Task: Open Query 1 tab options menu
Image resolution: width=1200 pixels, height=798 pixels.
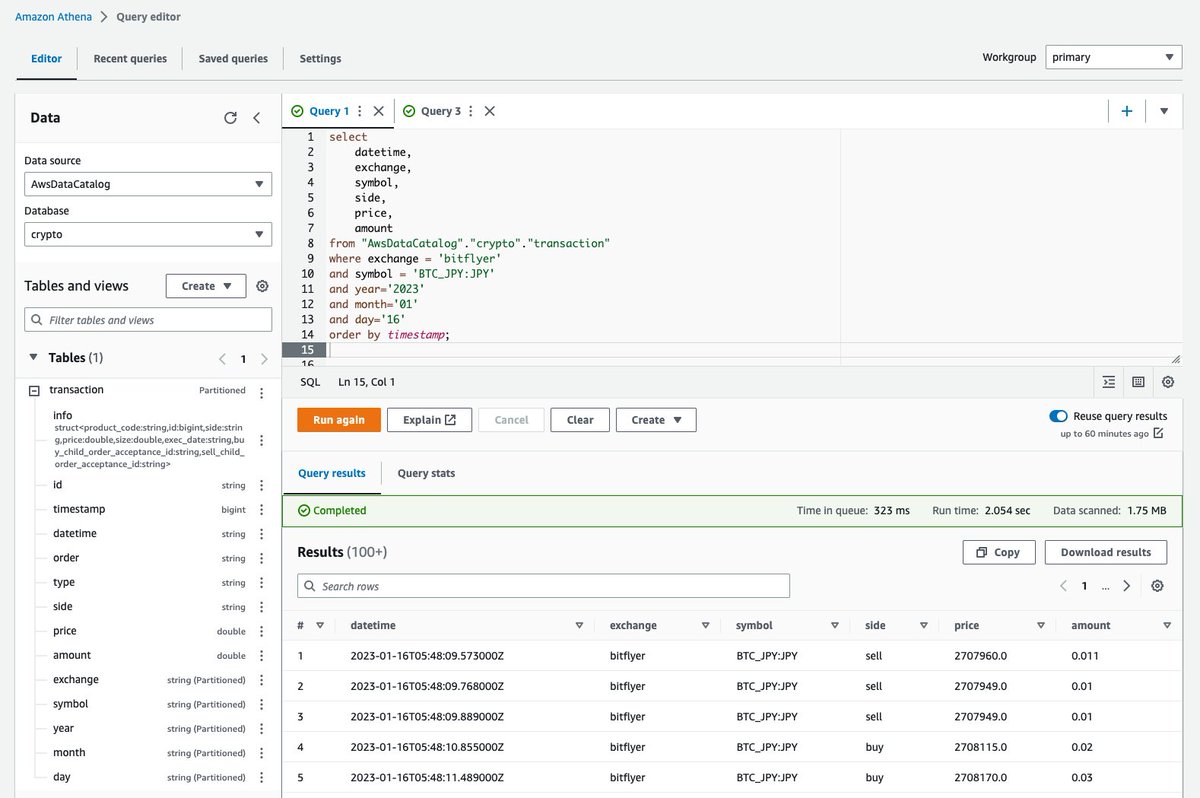Action: coord(360,111)
